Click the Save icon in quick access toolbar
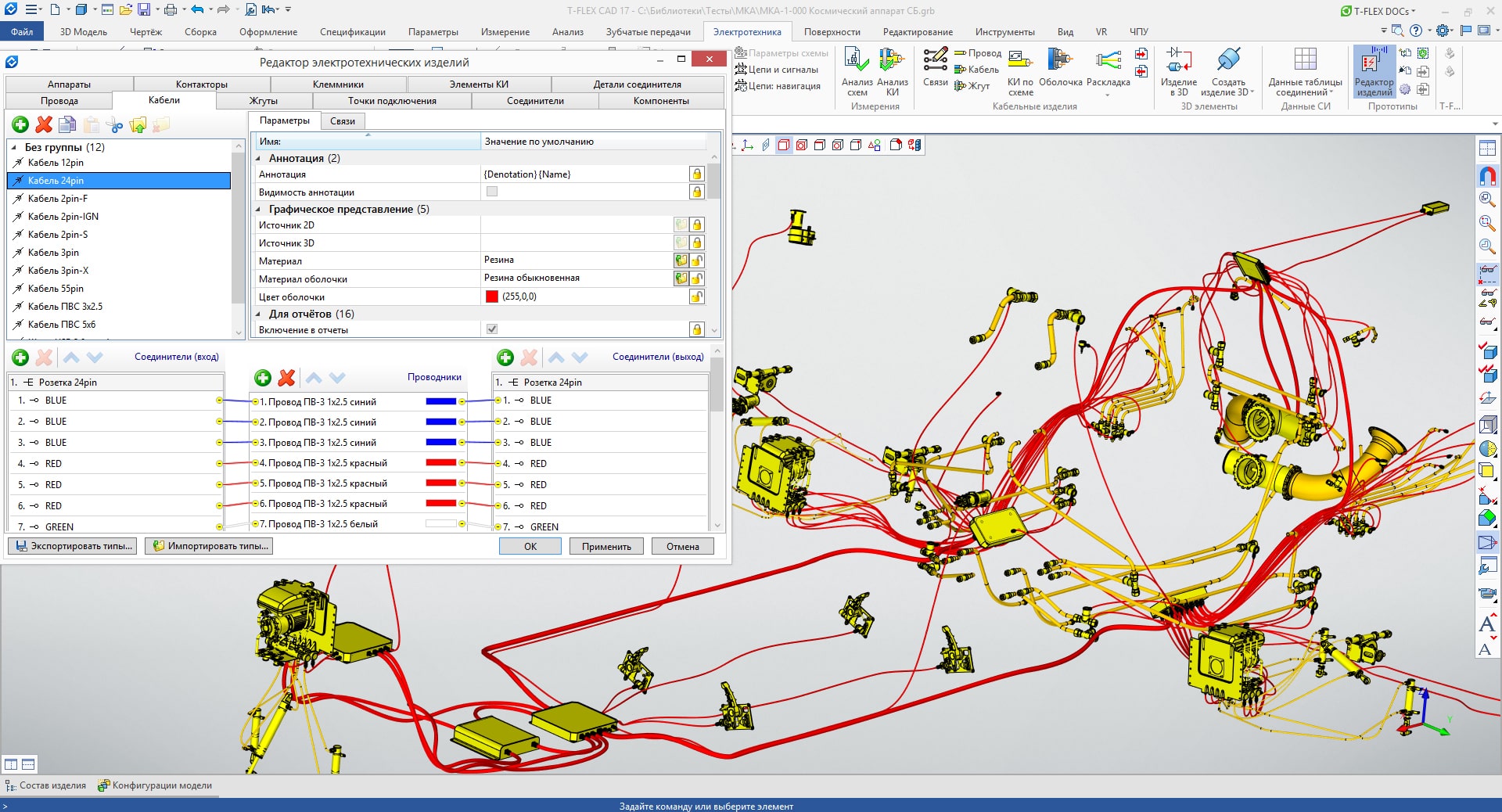 (x=144, y=10)
